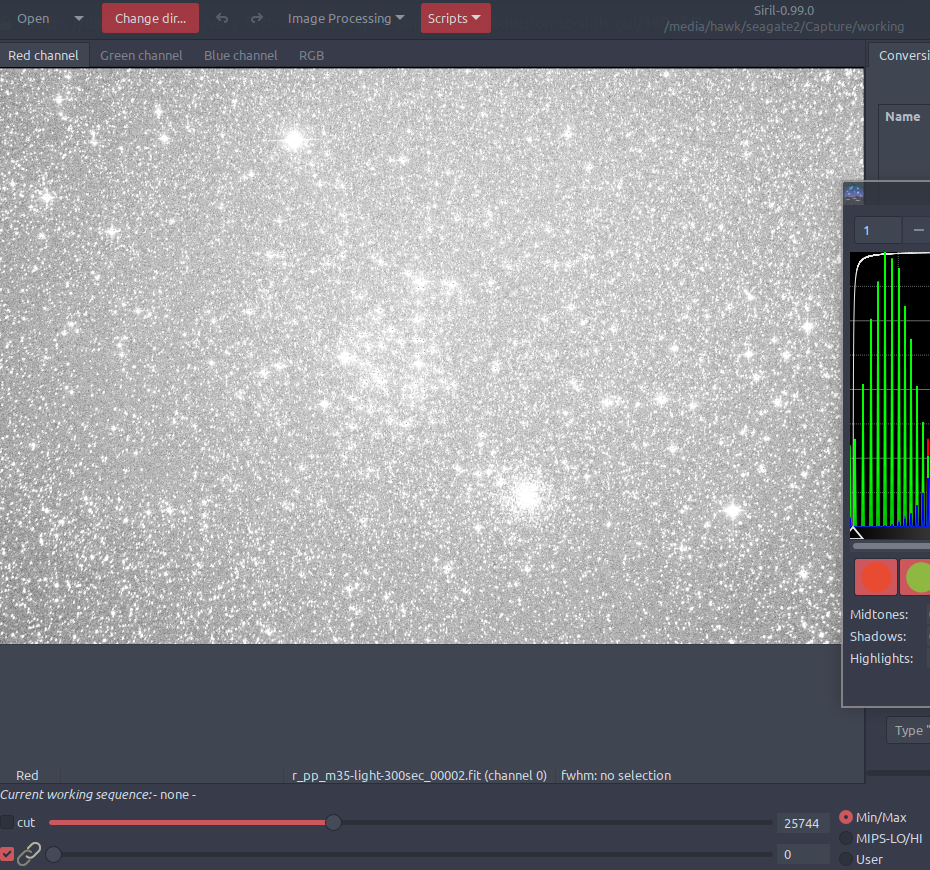Expand the Scripts dropdown

pos(455,18)
